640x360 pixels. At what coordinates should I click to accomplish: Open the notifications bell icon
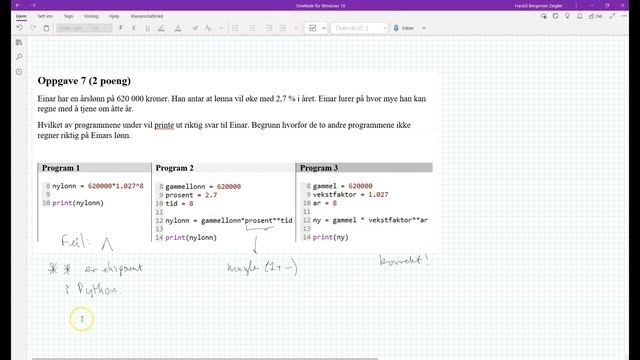tap(580, 16)
